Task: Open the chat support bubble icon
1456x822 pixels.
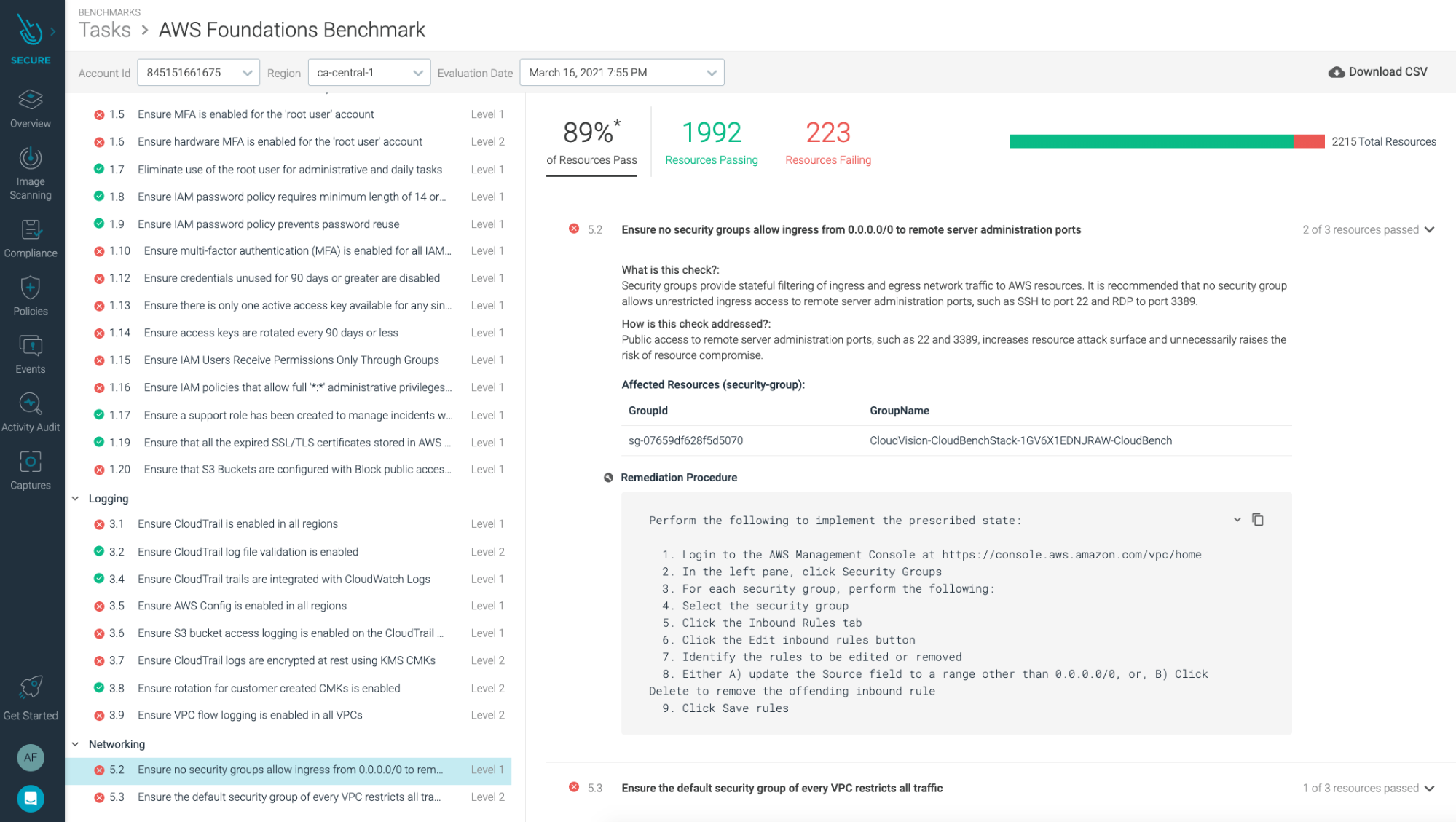Action: point(31,799)
